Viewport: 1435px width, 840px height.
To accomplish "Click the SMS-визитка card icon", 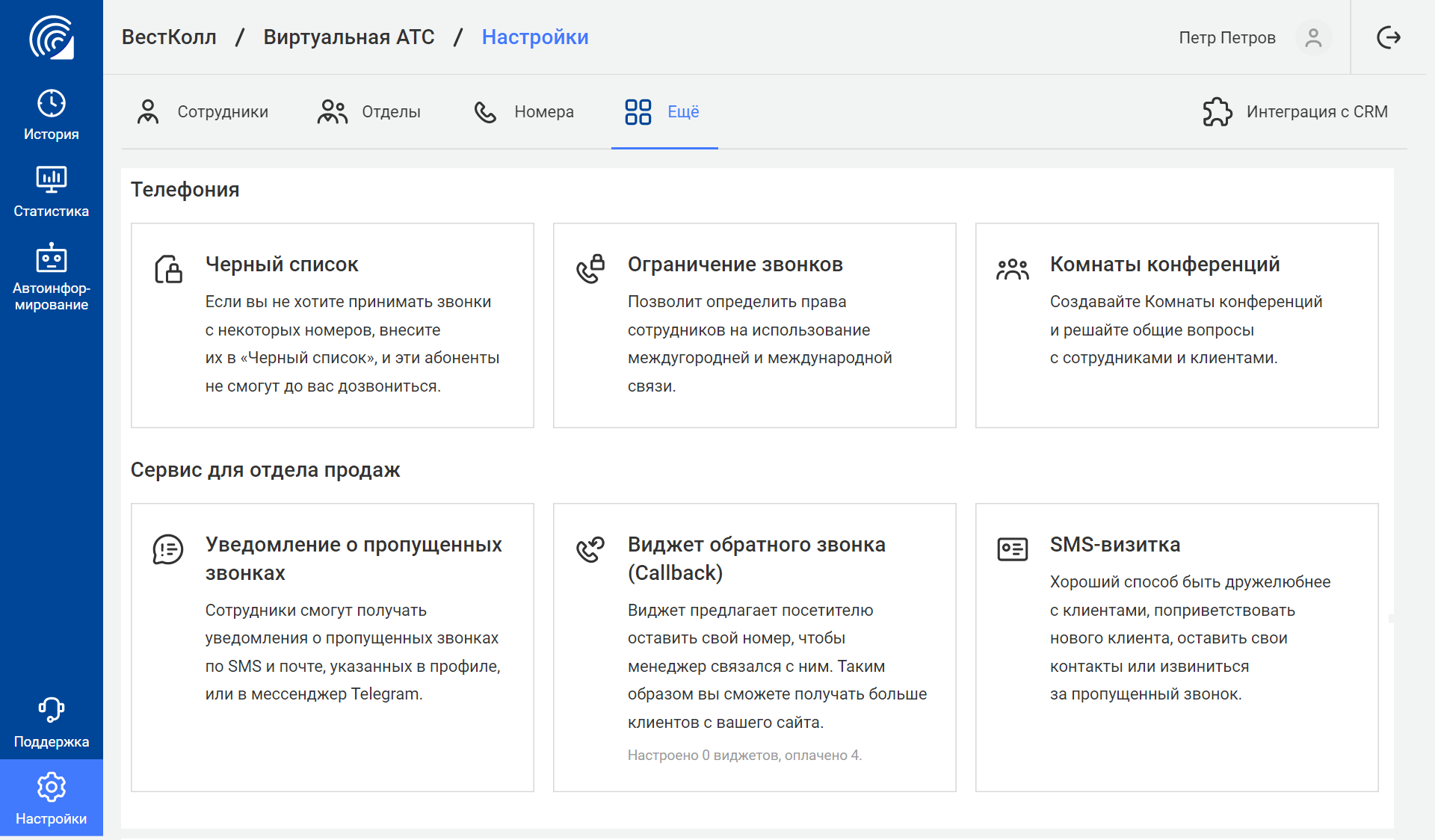I will click(1013, 549).
